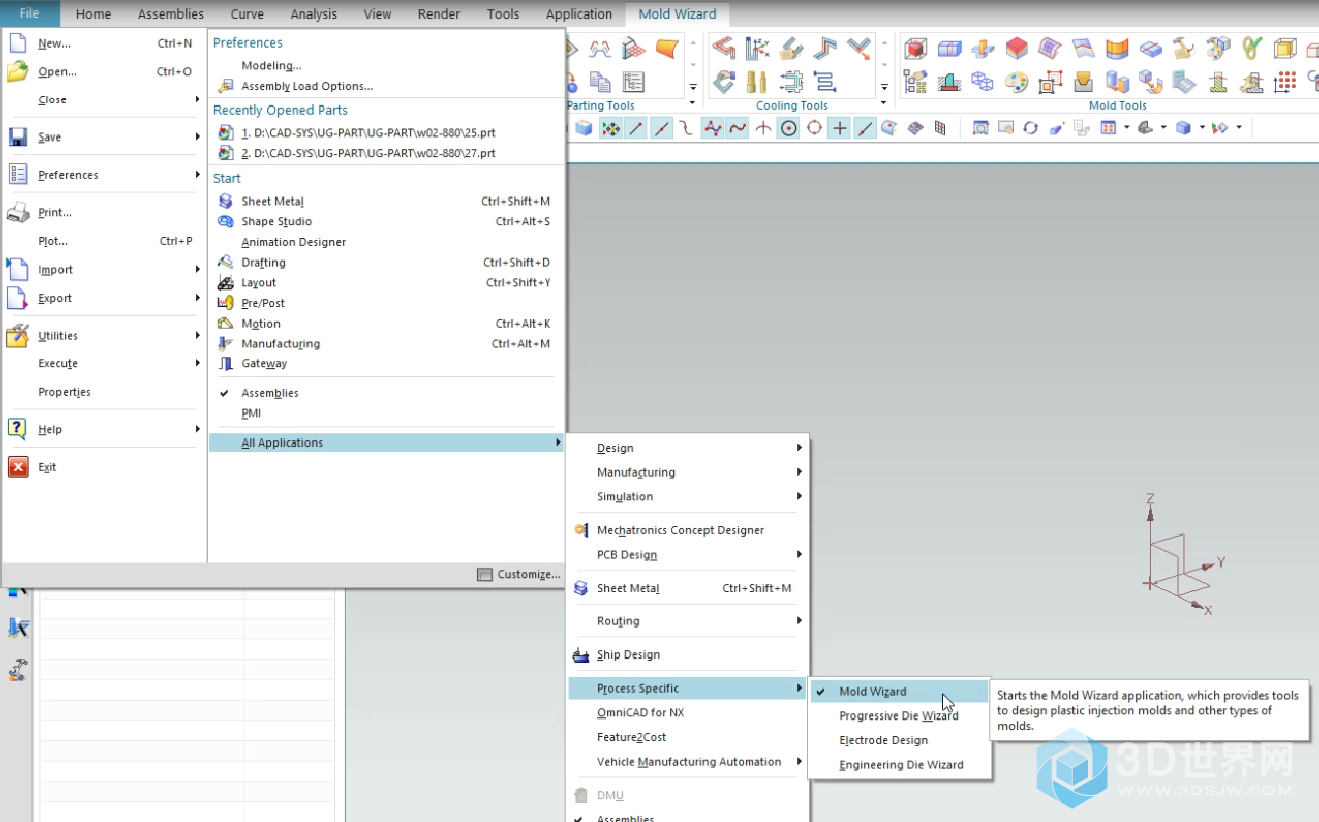This screenshot has height=822, width=1319.
Task: Click the yellow cooling fittings icon
Action: click(x=758, y=81)
